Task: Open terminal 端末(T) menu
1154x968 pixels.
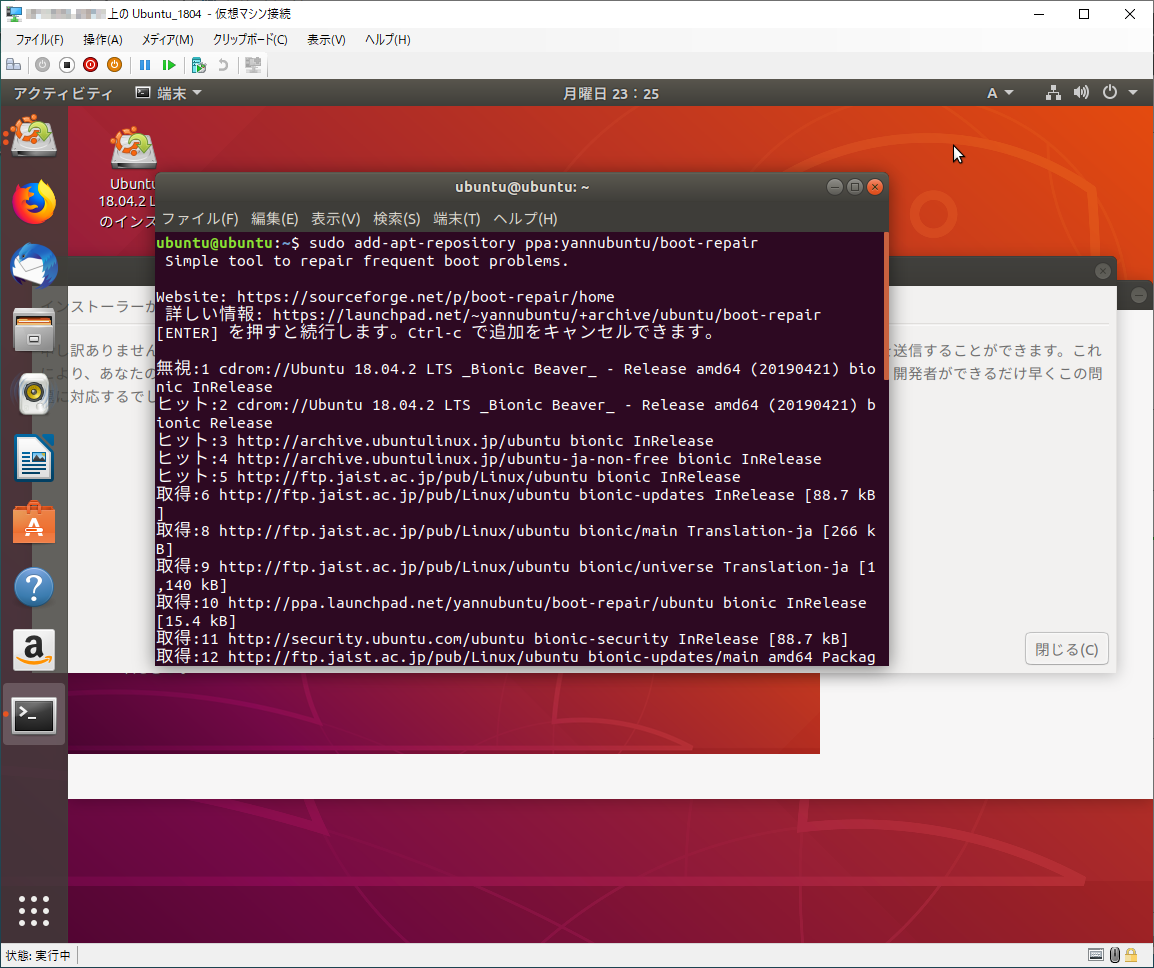Action: tap(456, 219)
